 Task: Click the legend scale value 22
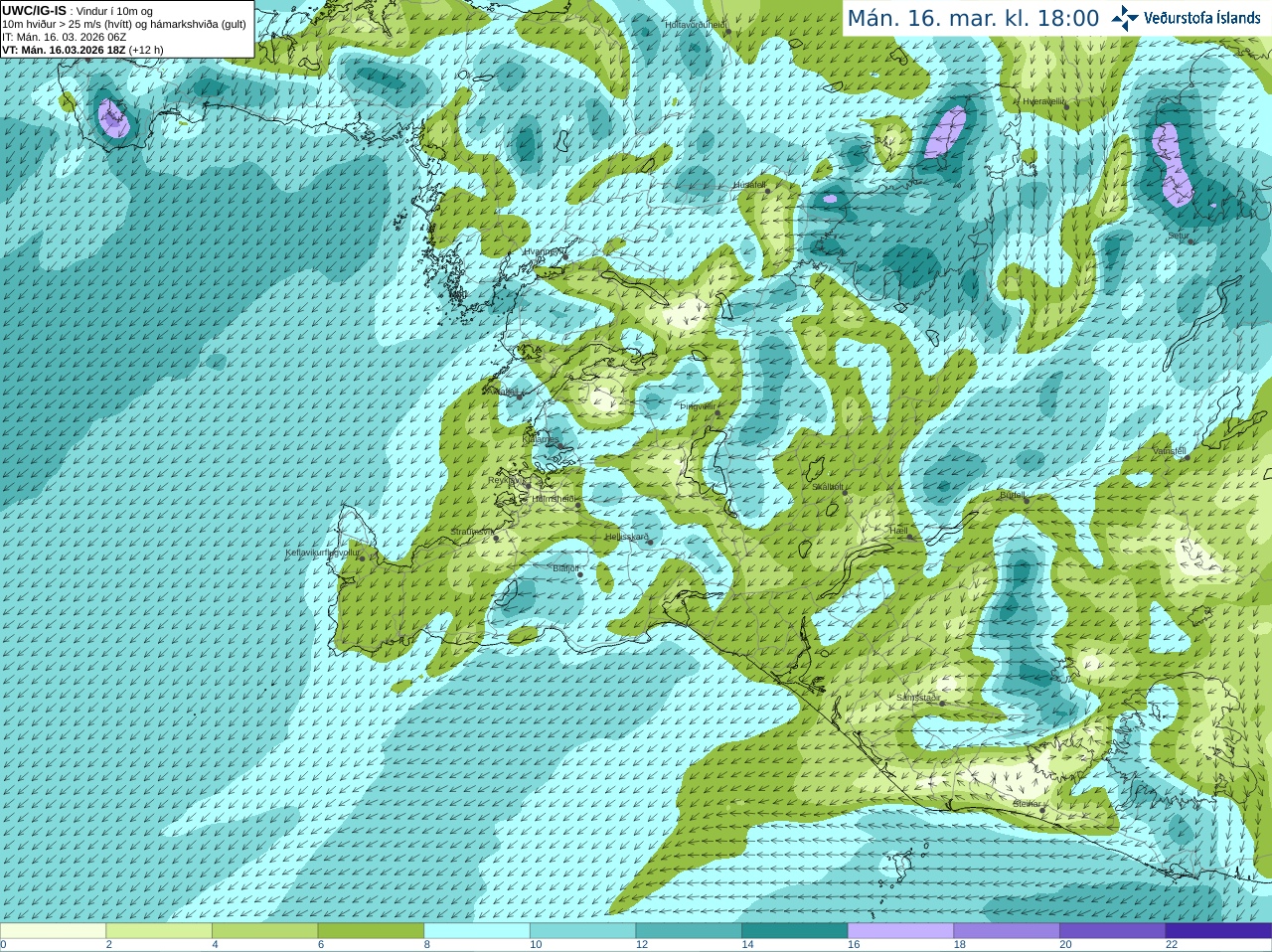point(1172,945)
